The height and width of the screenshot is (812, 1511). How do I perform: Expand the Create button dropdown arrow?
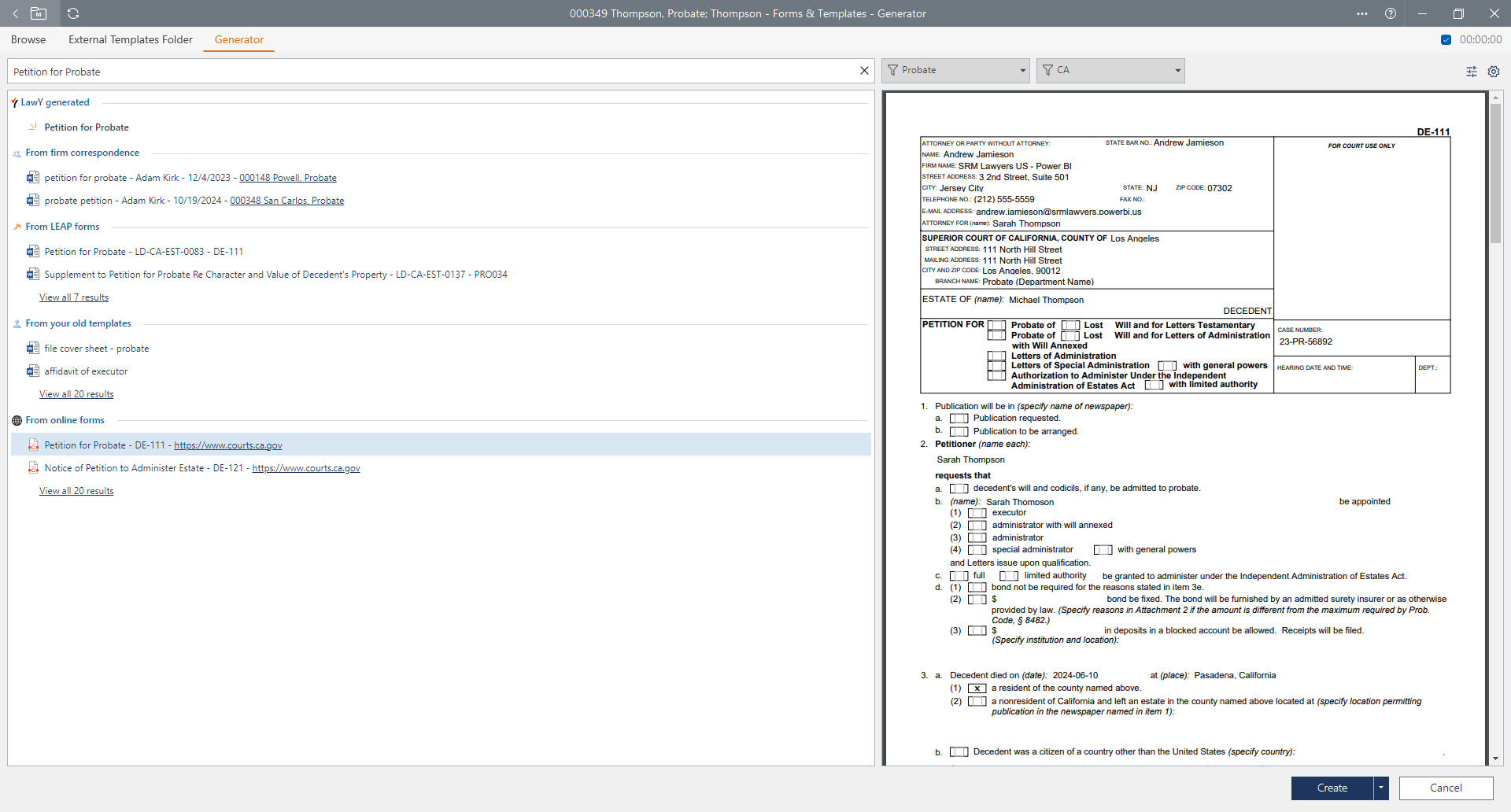(1381, 788)
